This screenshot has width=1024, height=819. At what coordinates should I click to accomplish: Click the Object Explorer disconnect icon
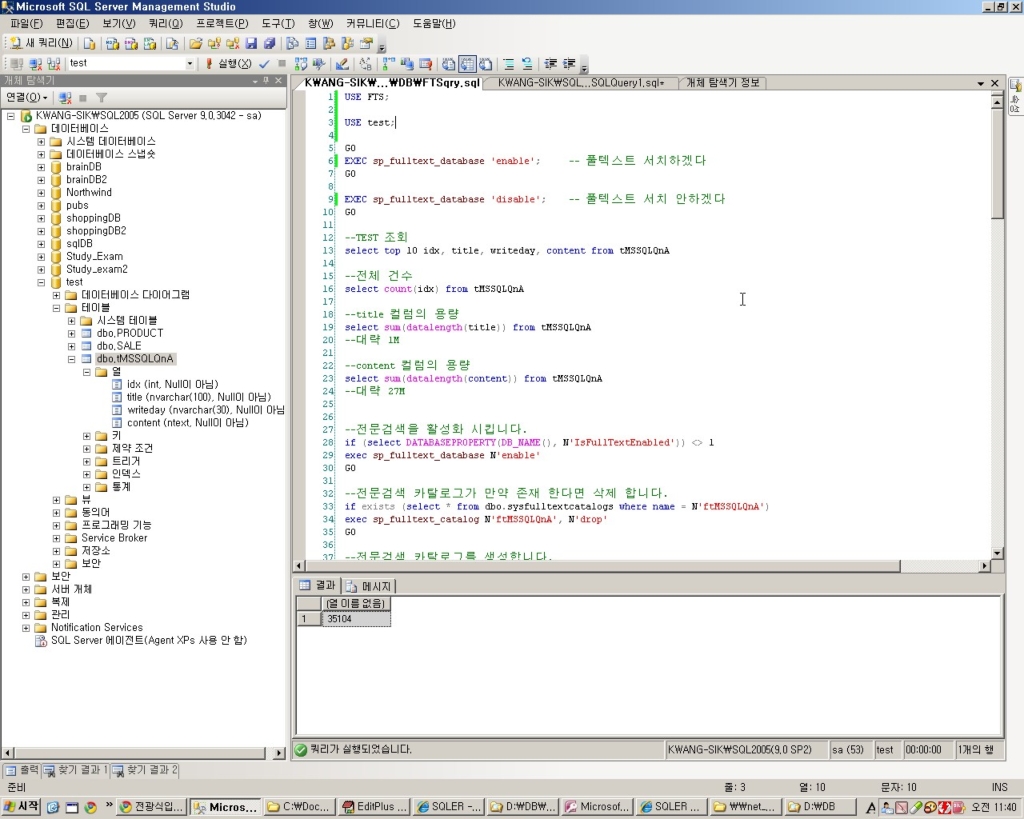[65, 98]
